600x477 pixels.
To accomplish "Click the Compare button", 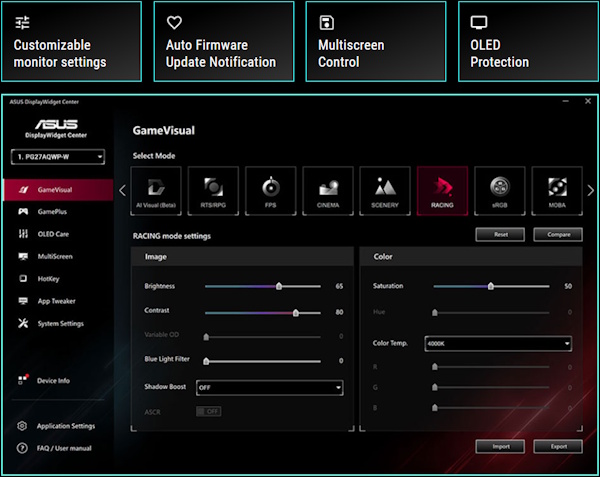I will click(558, 234).
